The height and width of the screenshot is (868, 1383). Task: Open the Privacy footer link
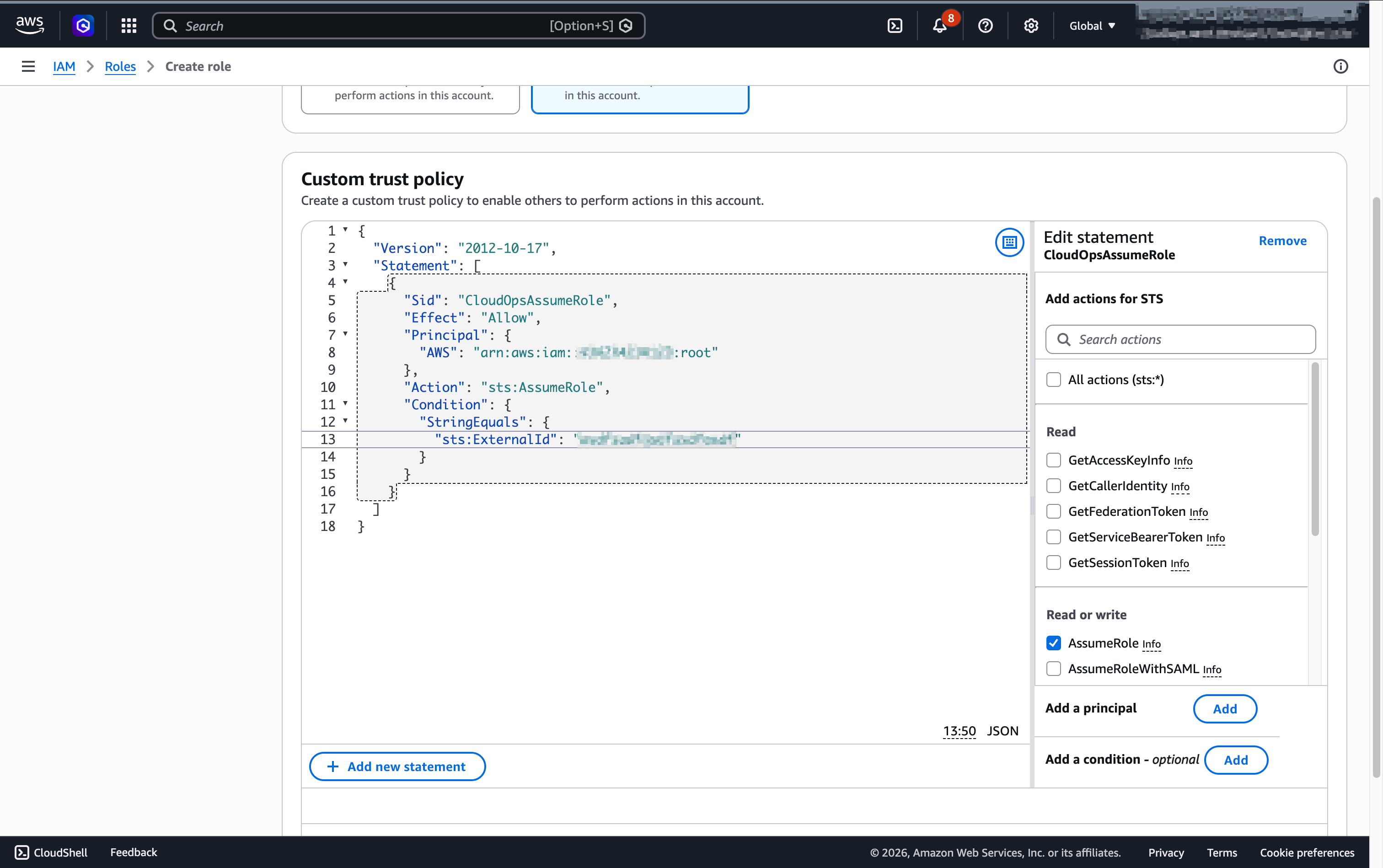pos(1166,852)
